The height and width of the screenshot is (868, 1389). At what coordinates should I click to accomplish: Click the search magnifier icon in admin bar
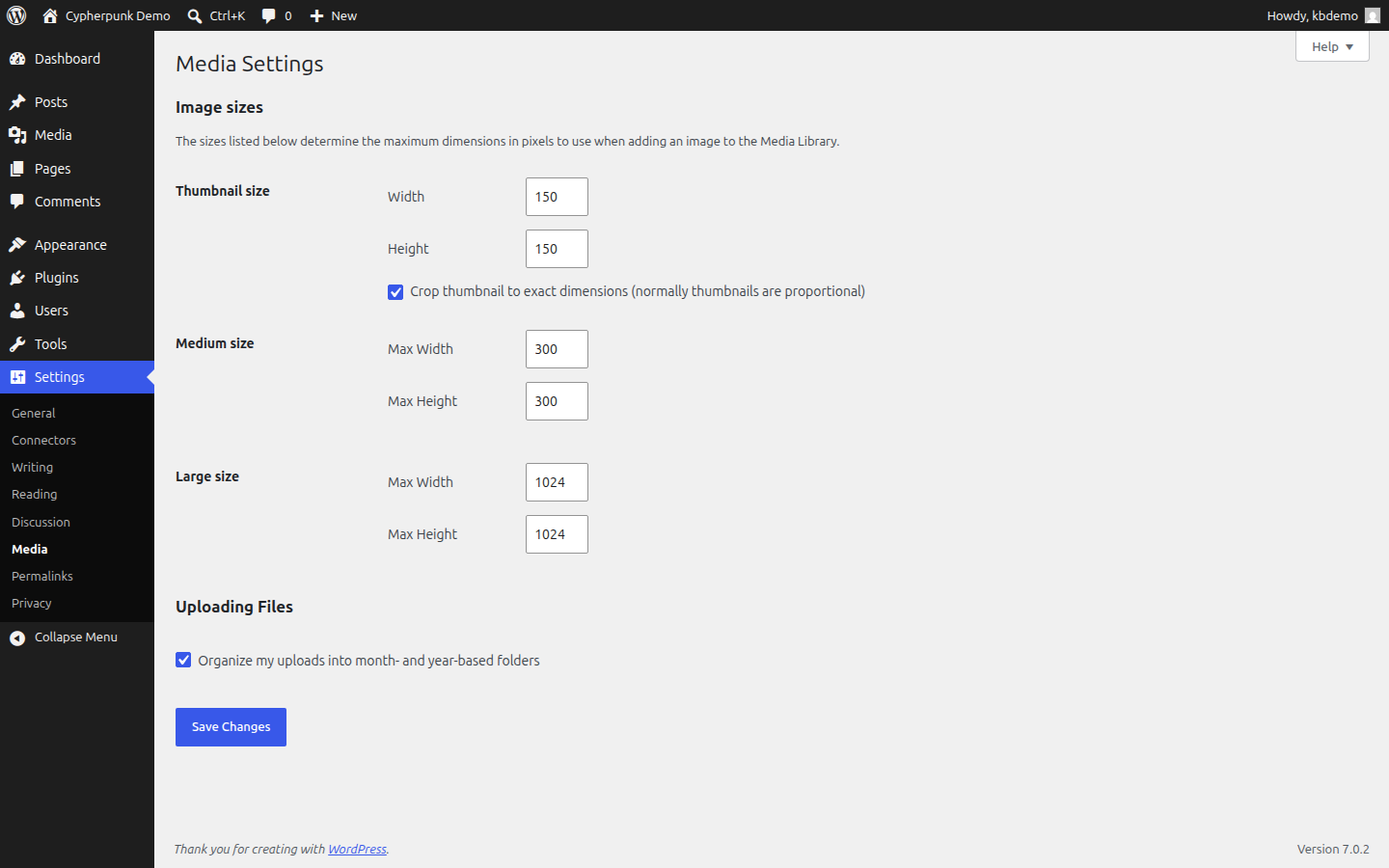click(195, 15)
